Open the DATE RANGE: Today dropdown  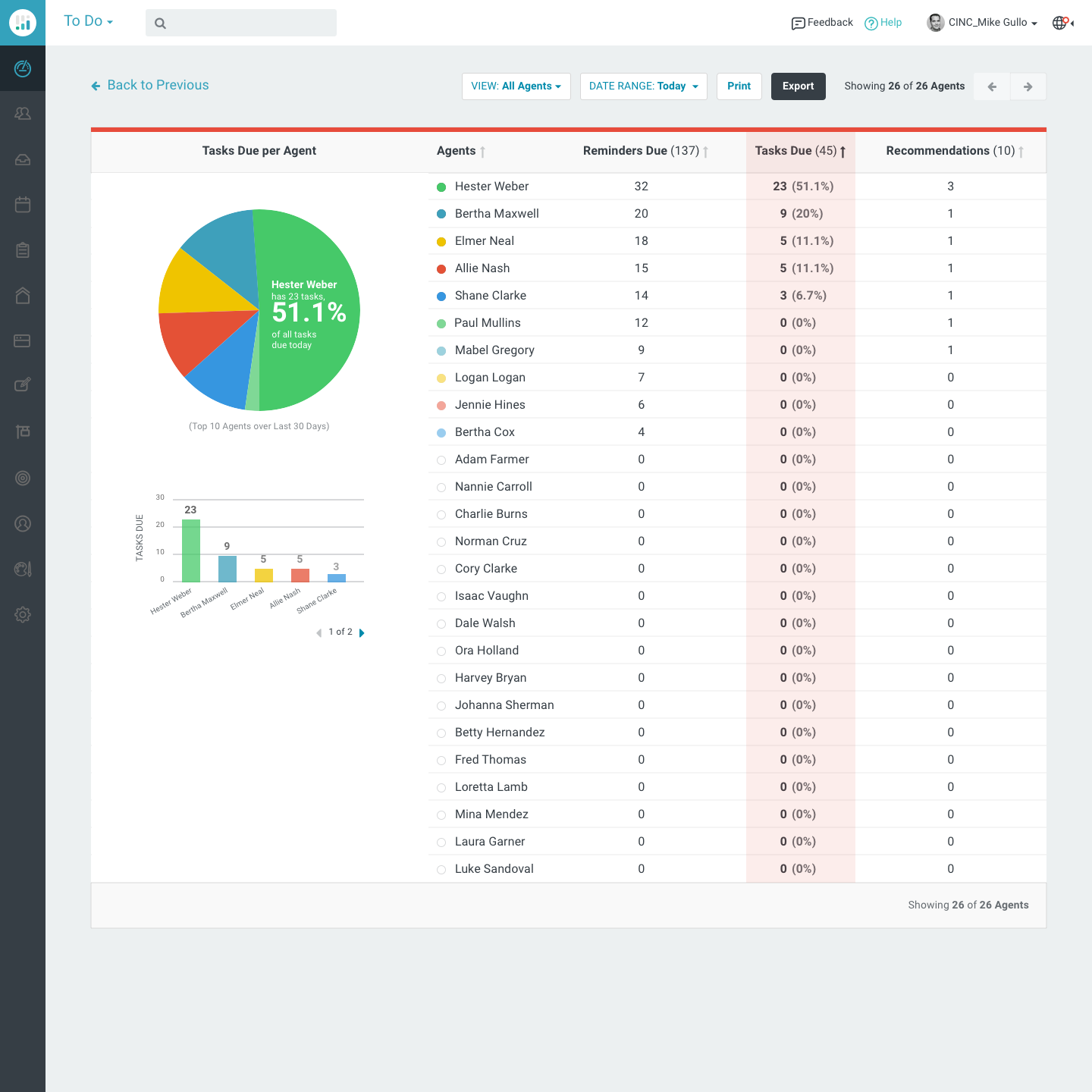coord(644,86)
